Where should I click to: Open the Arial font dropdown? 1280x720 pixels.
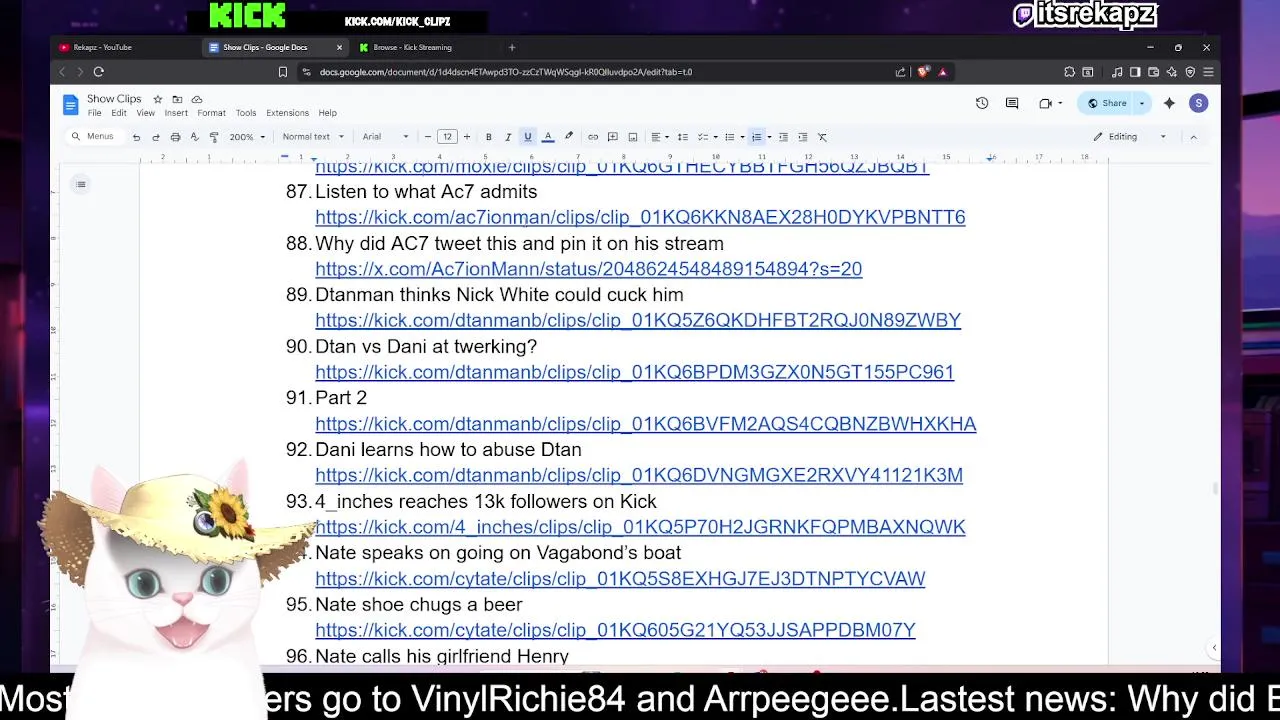click(x=386, y=137)
